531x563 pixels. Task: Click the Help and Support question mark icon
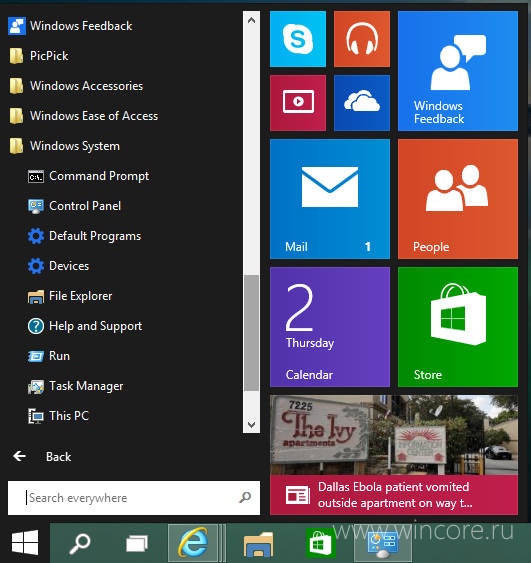pyautogui.click(x=36, y=326)
